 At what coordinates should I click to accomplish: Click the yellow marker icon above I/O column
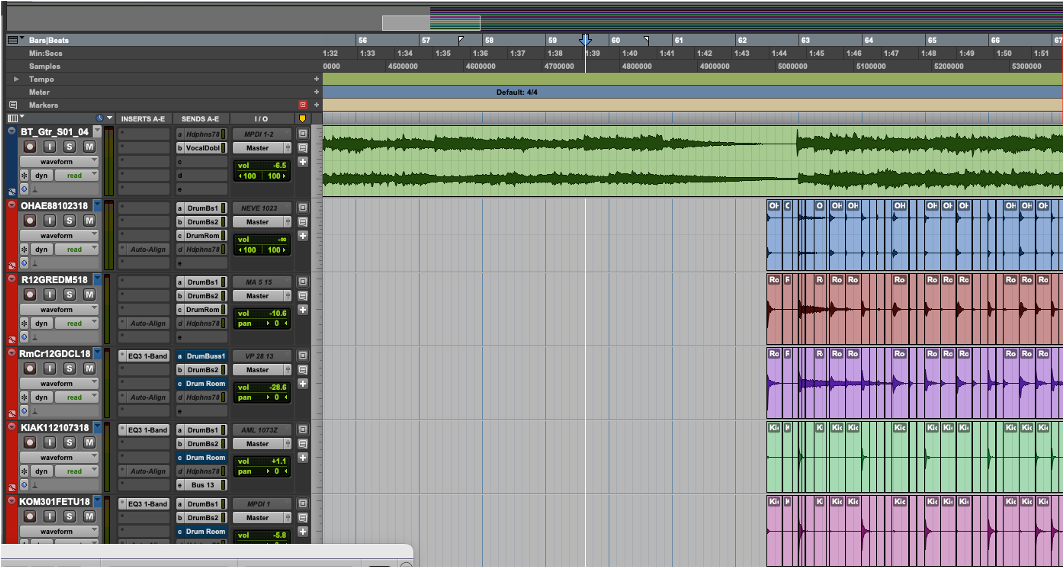303,118
